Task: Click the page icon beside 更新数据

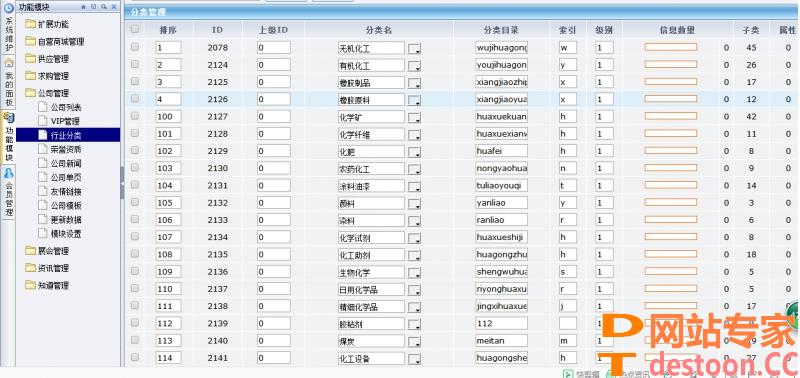Action: pyautogui.click(x=42, y=220)
